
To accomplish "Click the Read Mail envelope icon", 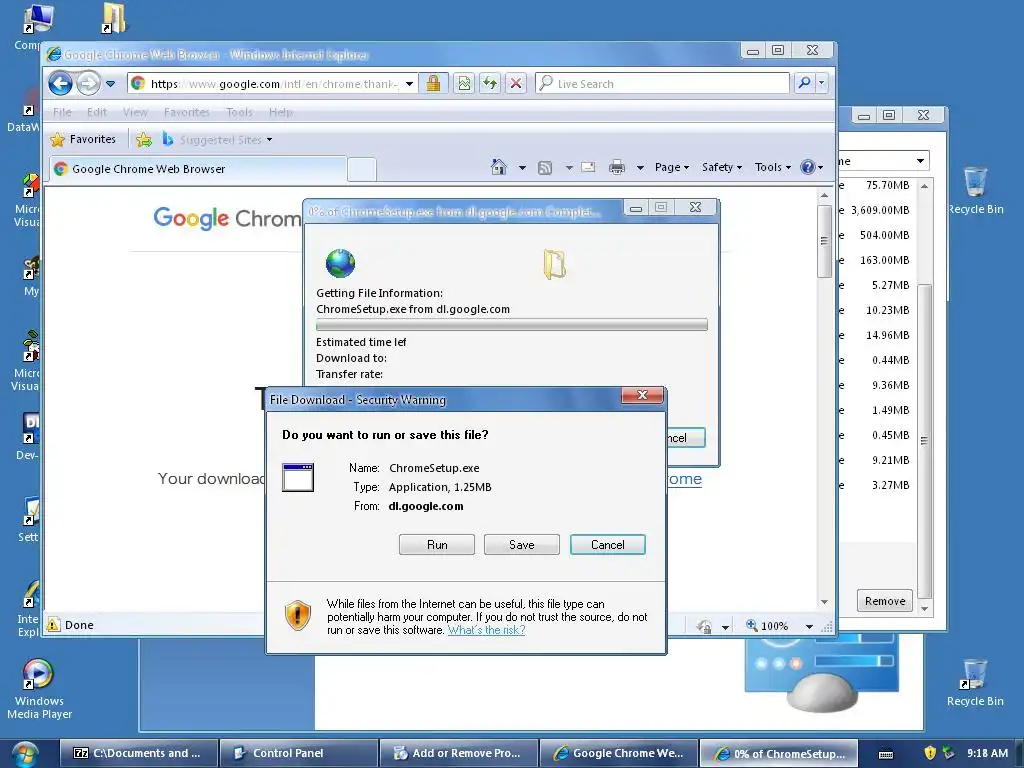I will tap(588, 167).
